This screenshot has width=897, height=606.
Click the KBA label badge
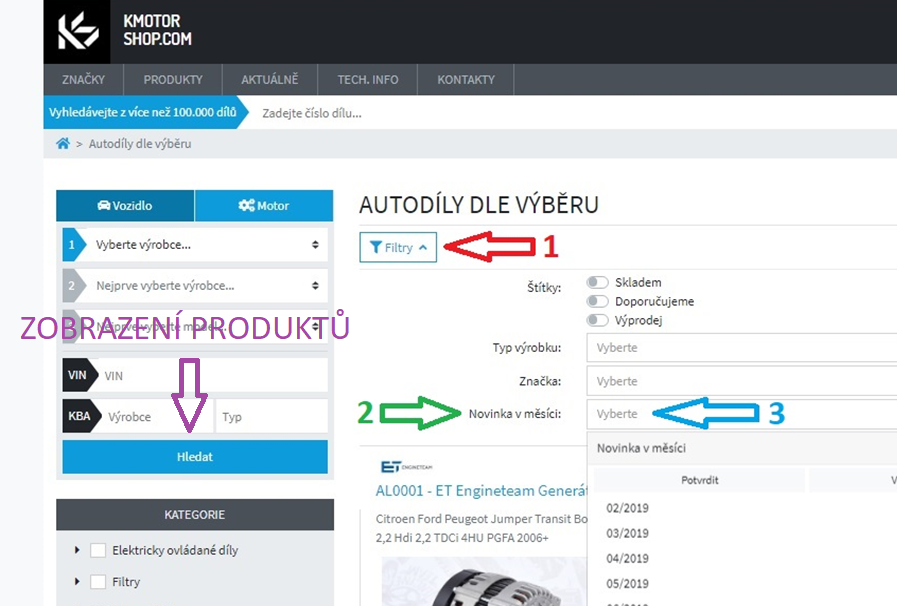78,416
